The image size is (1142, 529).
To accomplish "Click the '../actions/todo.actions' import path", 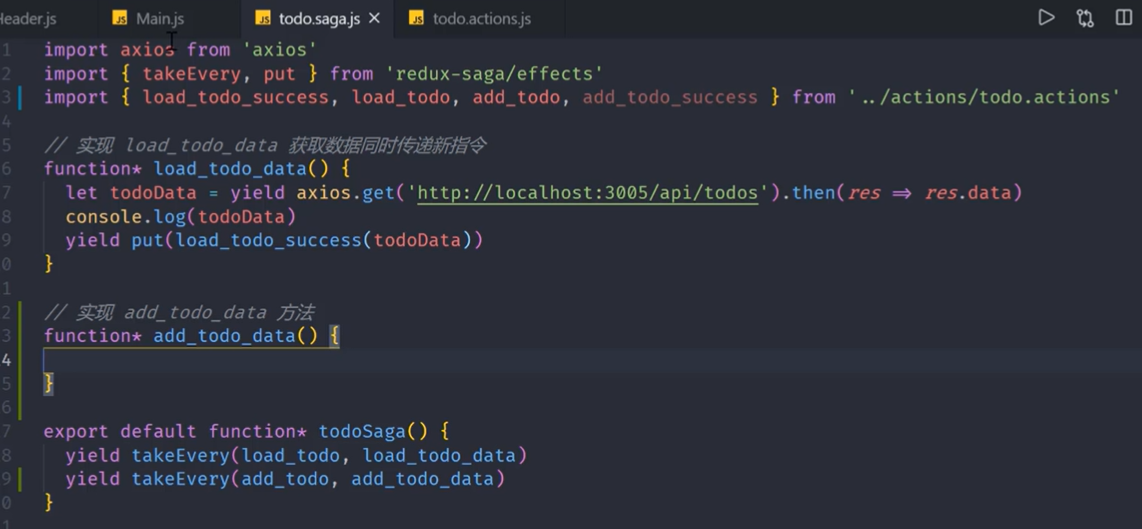I will (984, 97).
